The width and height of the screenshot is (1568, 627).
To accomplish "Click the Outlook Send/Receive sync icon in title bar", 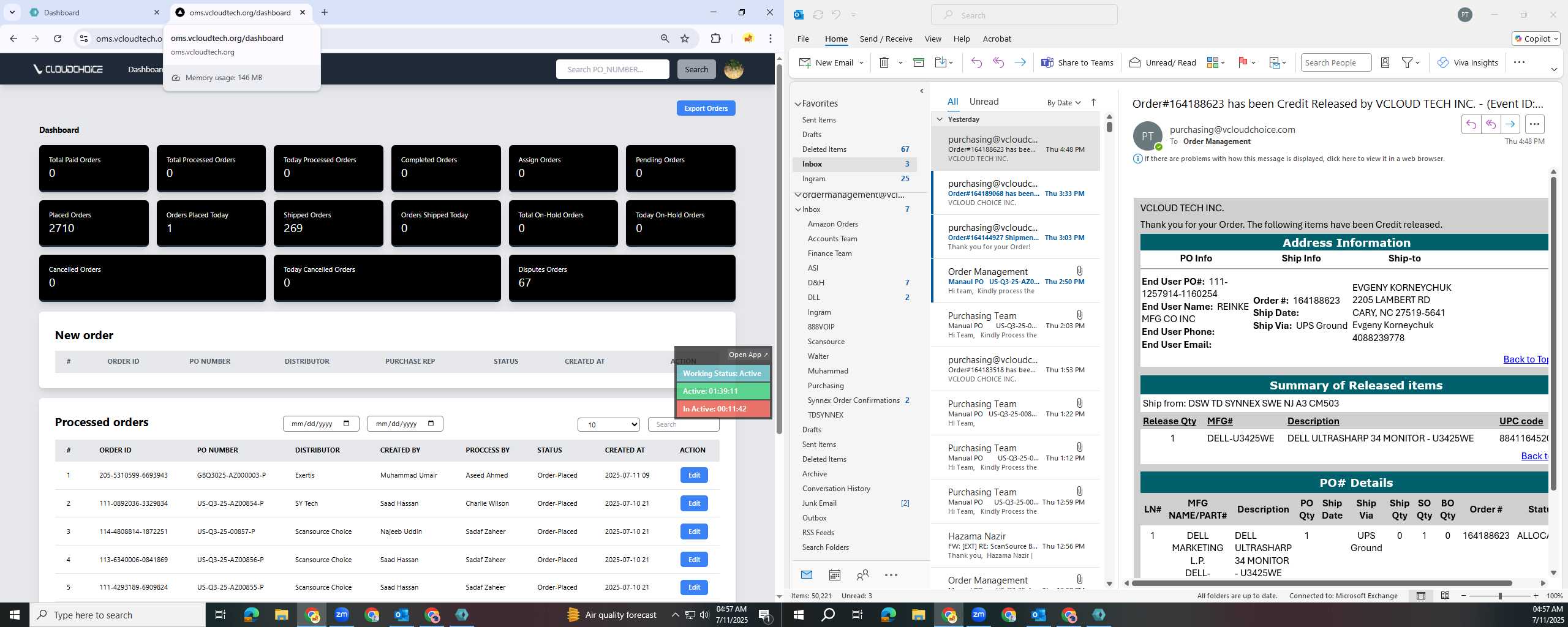I will pyautogui.click(x=818, y=15).
